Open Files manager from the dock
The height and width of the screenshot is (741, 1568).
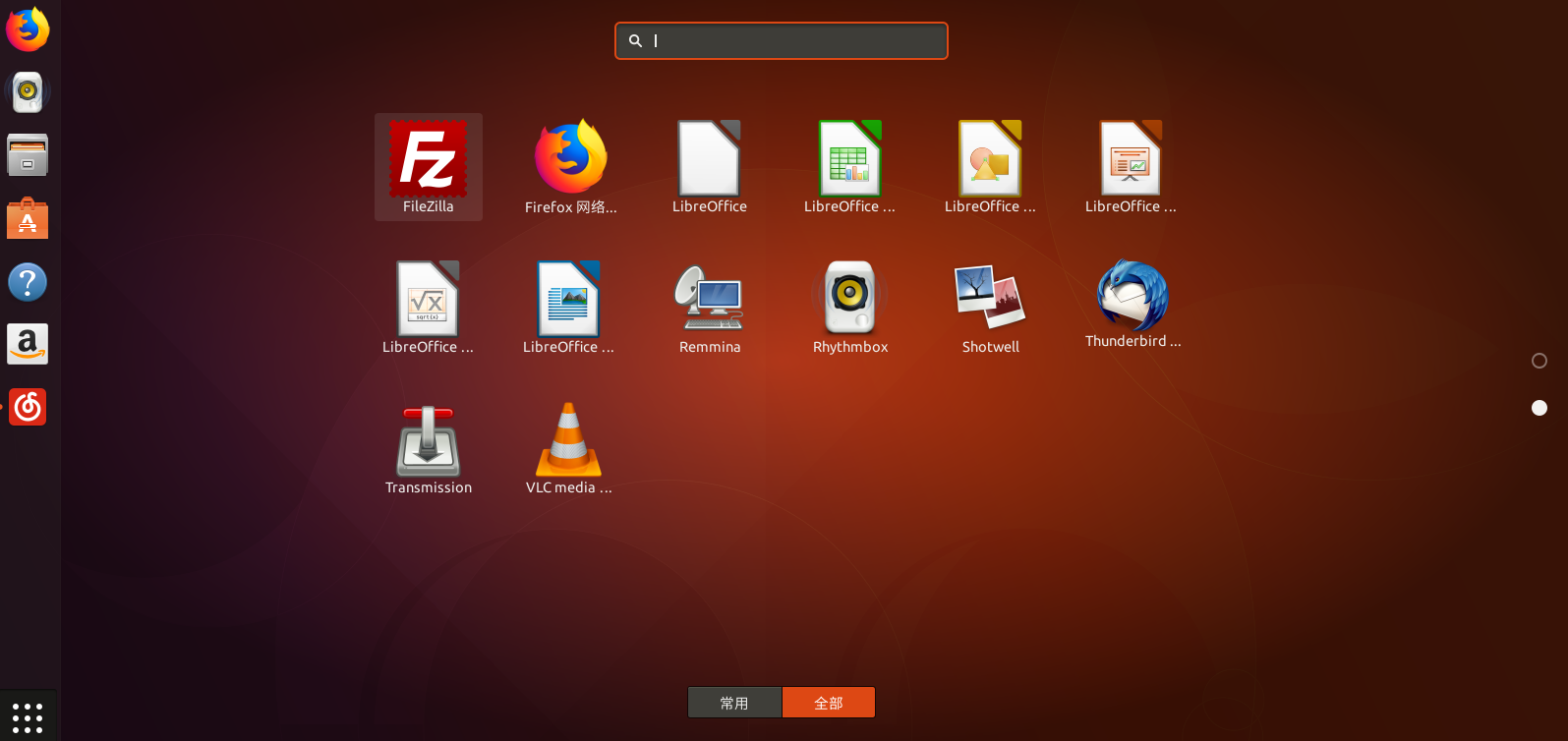point(28,155)
